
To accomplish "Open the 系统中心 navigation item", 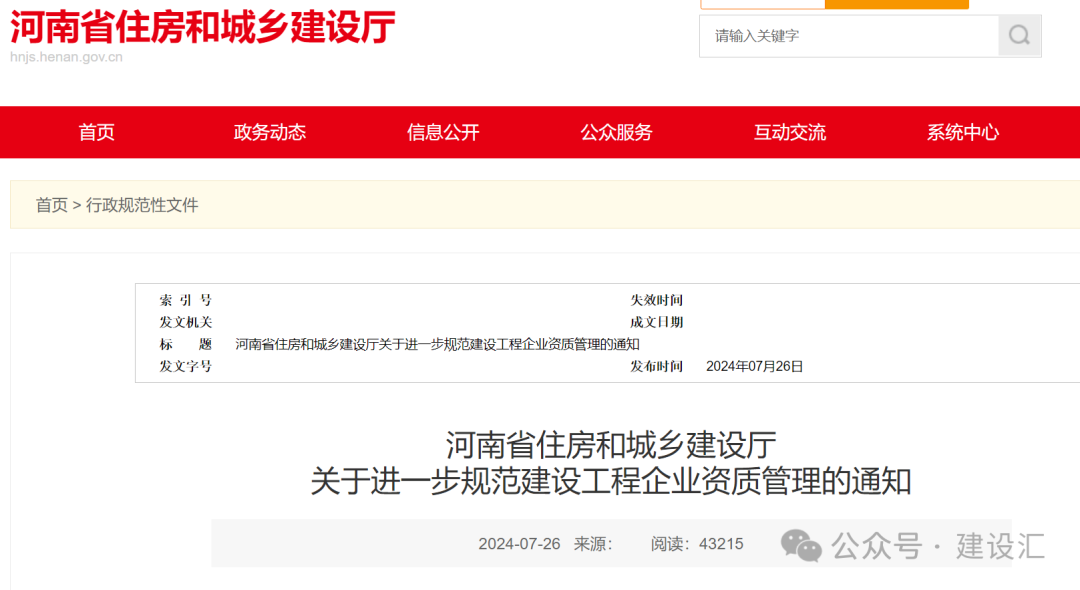I will tap(963, 132).
